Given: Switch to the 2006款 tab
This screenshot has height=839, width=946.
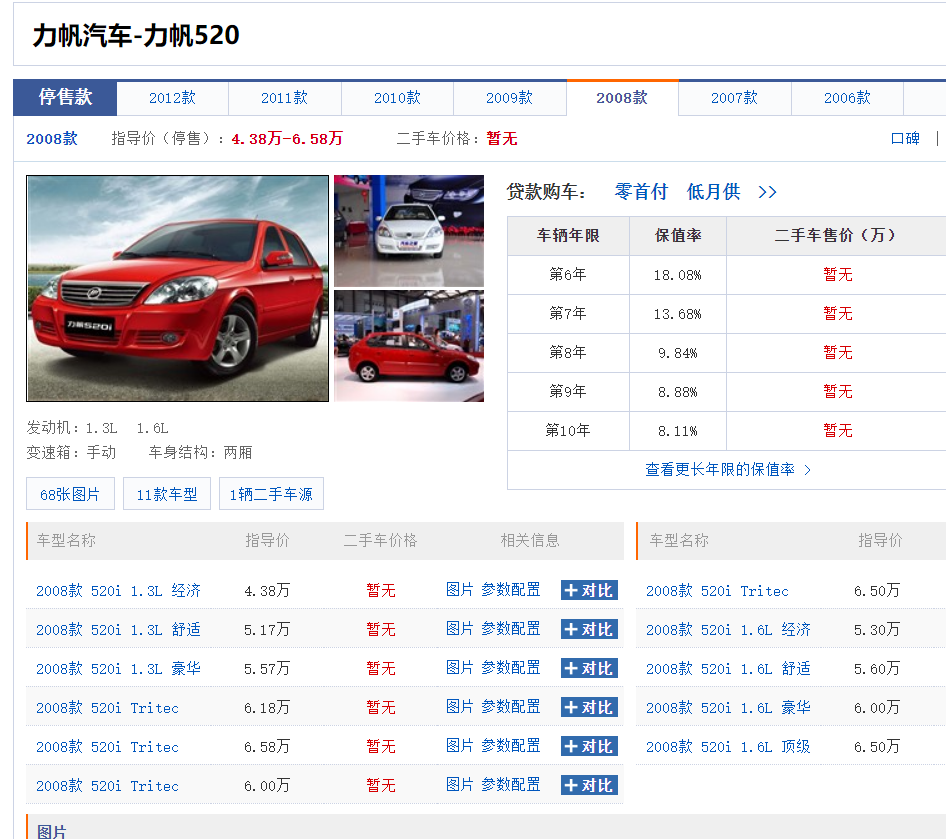Looking at the screenshot, I should point(847,98).
